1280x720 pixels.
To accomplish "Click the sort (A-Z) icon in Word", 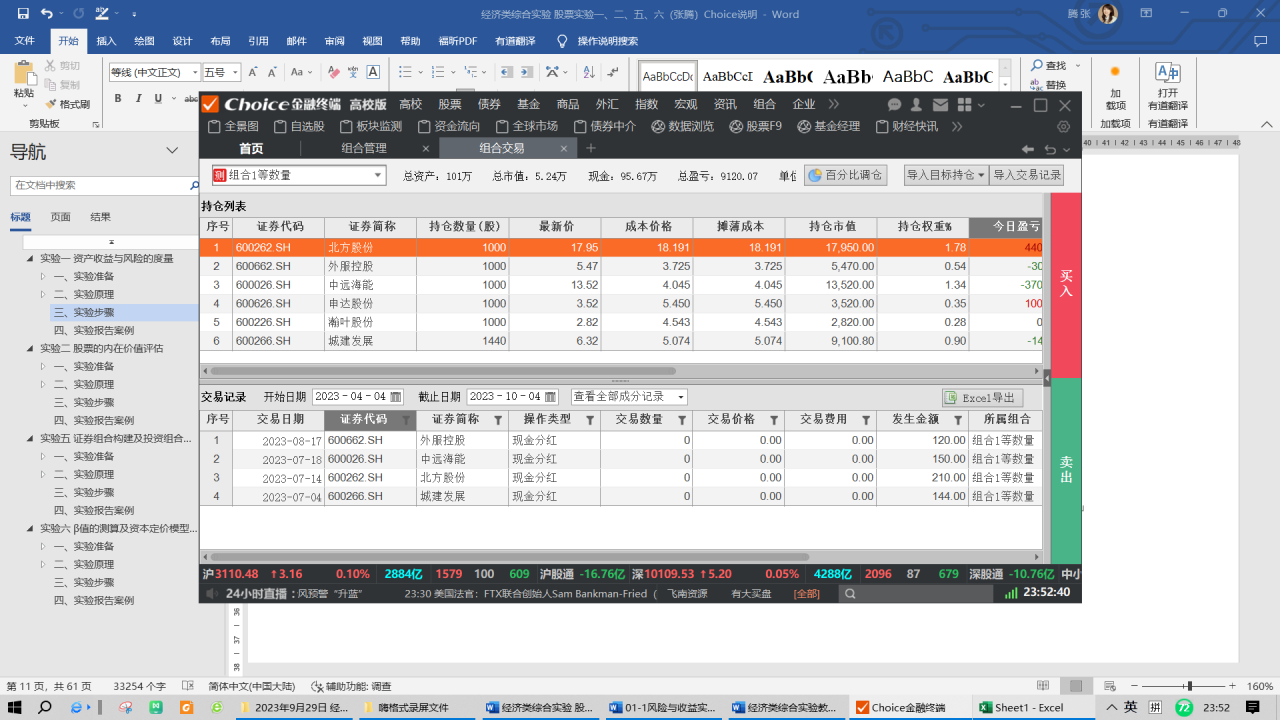I will coord(589,72).
